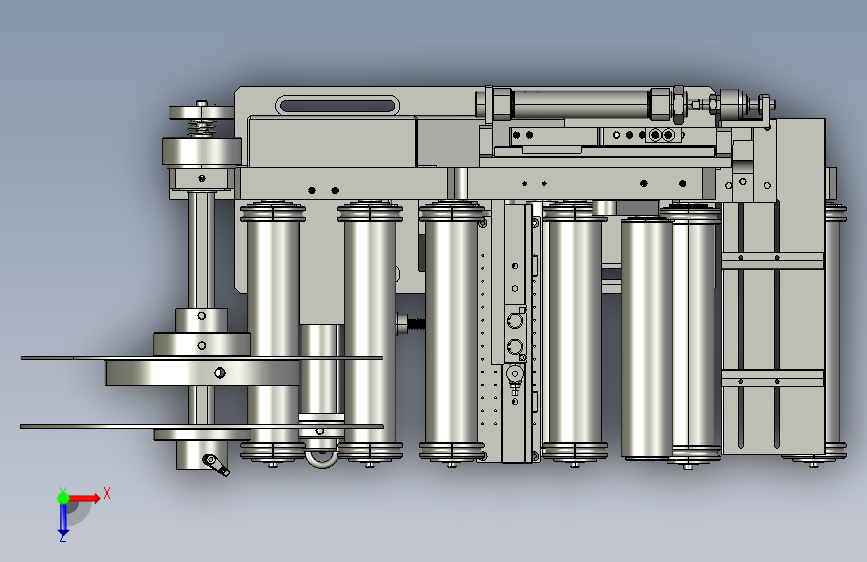Select the compression spring under the top-left disc
Viewport: 867px width, 562px height.
point(202,128)
